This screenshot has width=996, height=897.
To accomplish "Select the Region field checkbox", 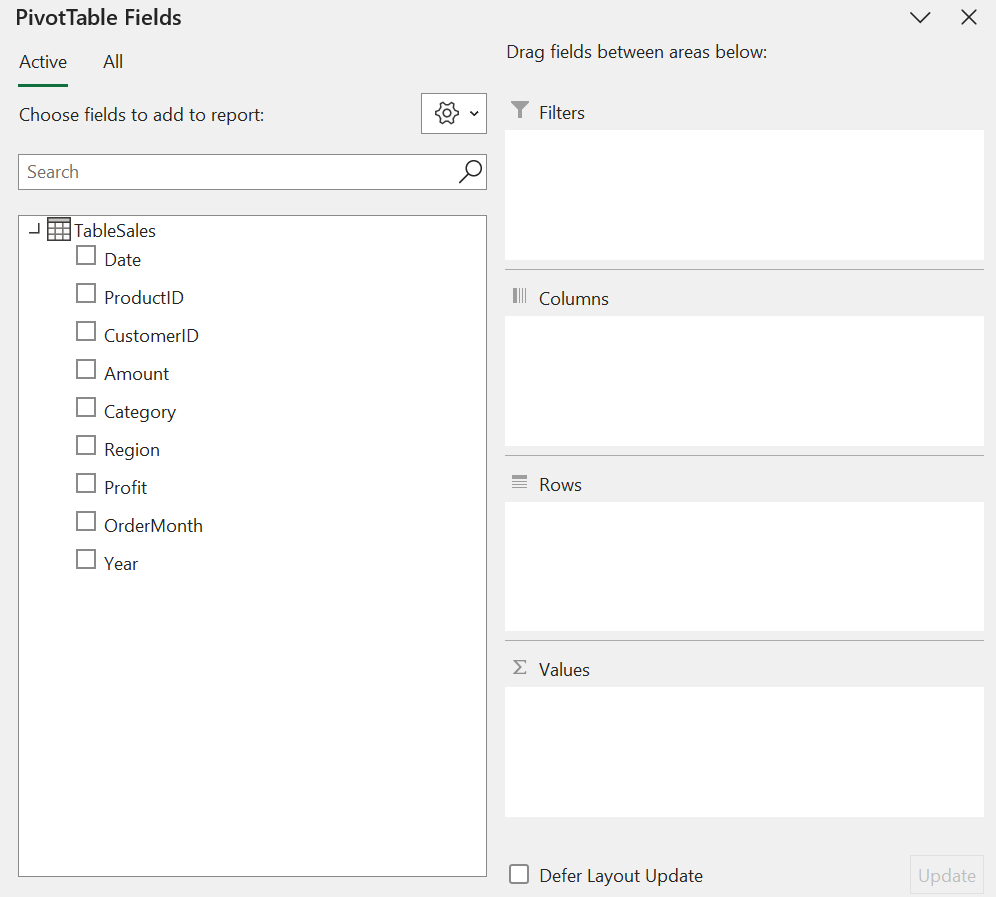I will (x=86, y=446).
